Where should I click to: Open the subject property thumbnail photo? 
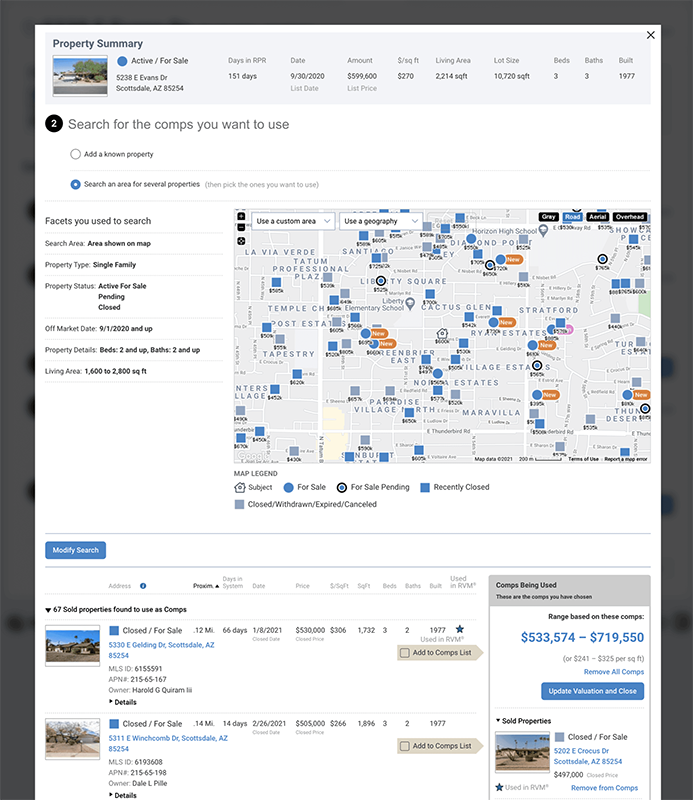tap(80, 76)
